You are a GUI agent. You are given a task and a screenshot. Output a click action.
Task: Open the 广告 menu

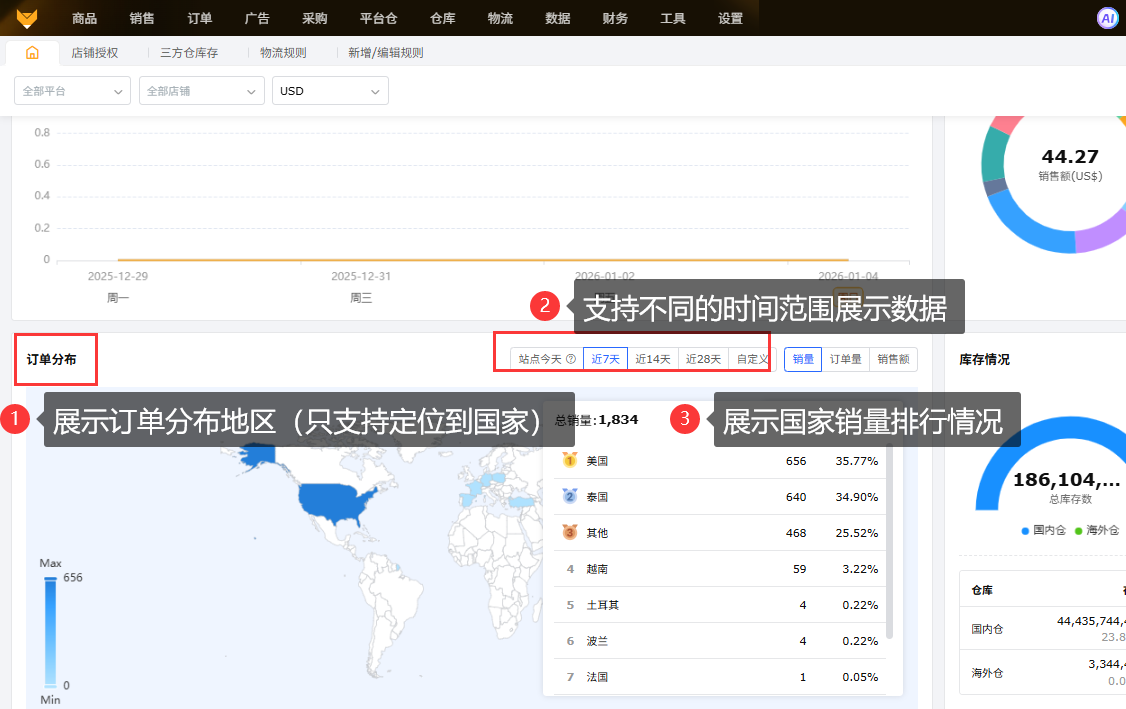click(x=257, y=19)
